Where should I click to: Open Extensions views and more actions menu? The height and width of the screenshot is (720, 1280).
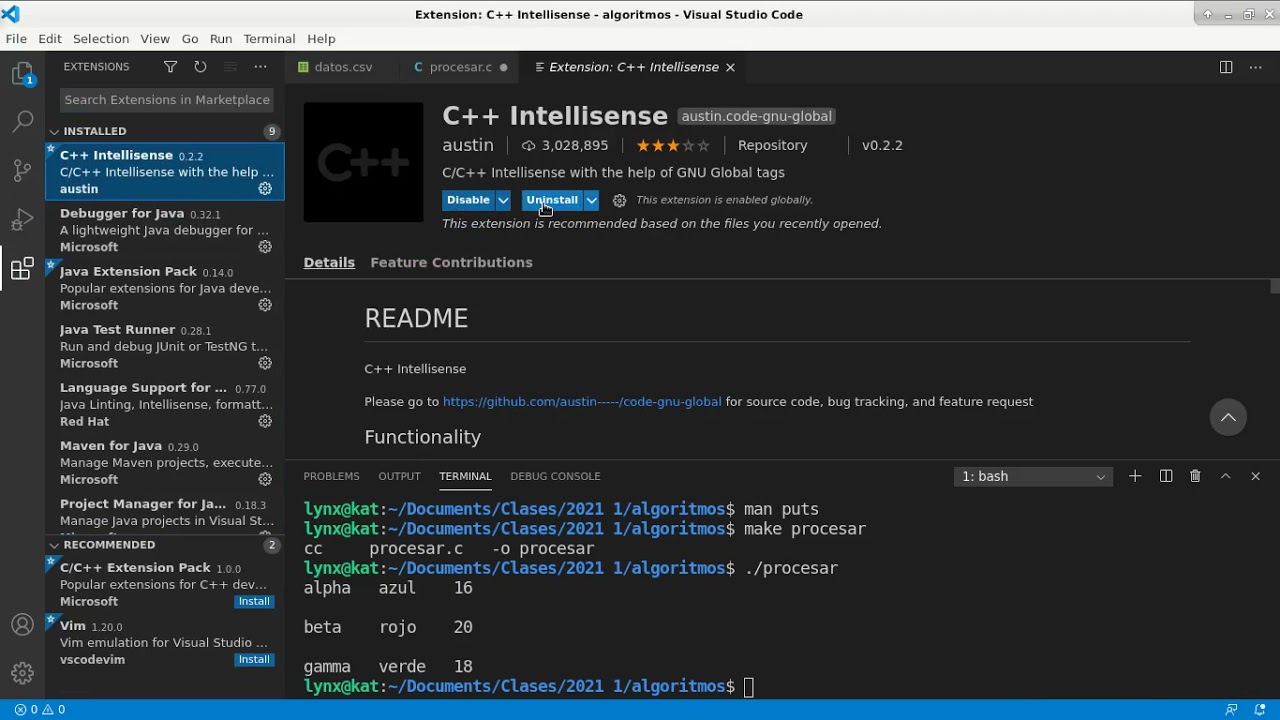[x=260, y=67]
